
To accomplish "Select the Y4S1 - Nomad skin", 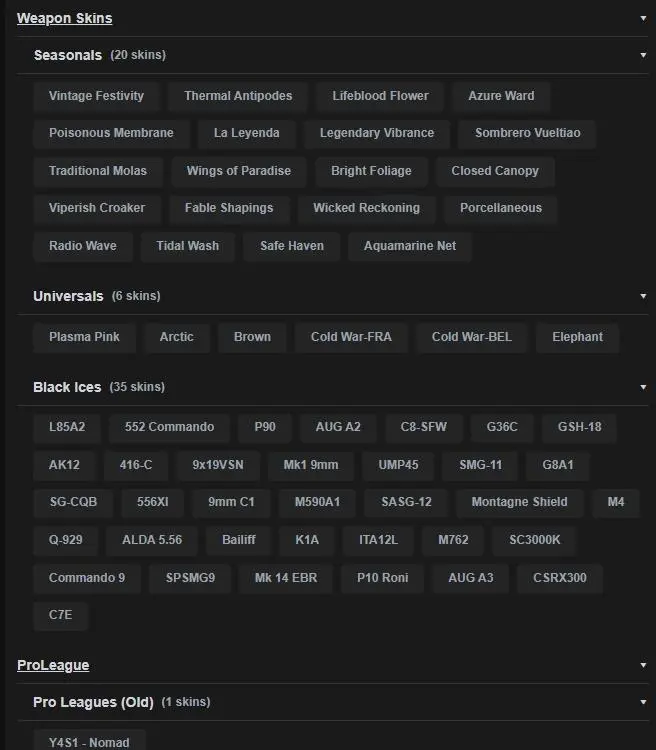I will (89, 741).
